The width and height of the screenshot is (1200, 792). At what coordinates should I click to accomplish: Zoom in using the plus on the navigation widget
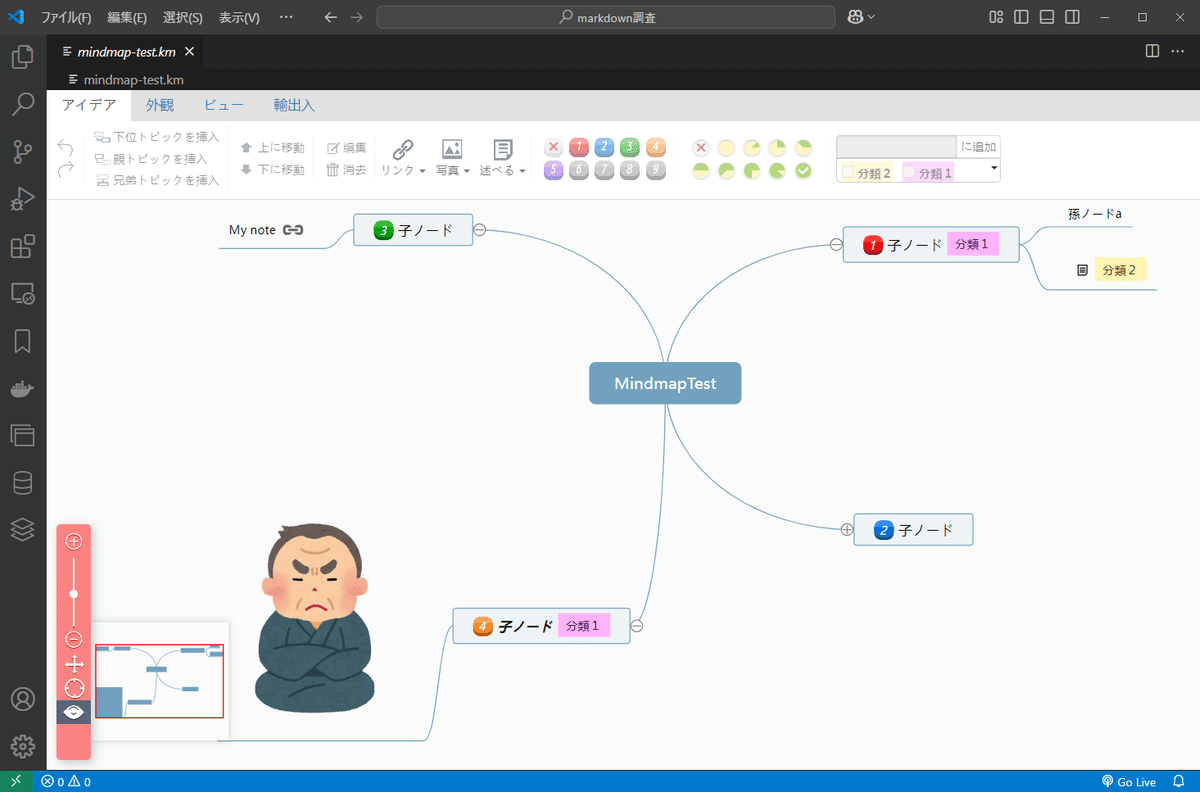pyautogui.click(x=73, y=540)
